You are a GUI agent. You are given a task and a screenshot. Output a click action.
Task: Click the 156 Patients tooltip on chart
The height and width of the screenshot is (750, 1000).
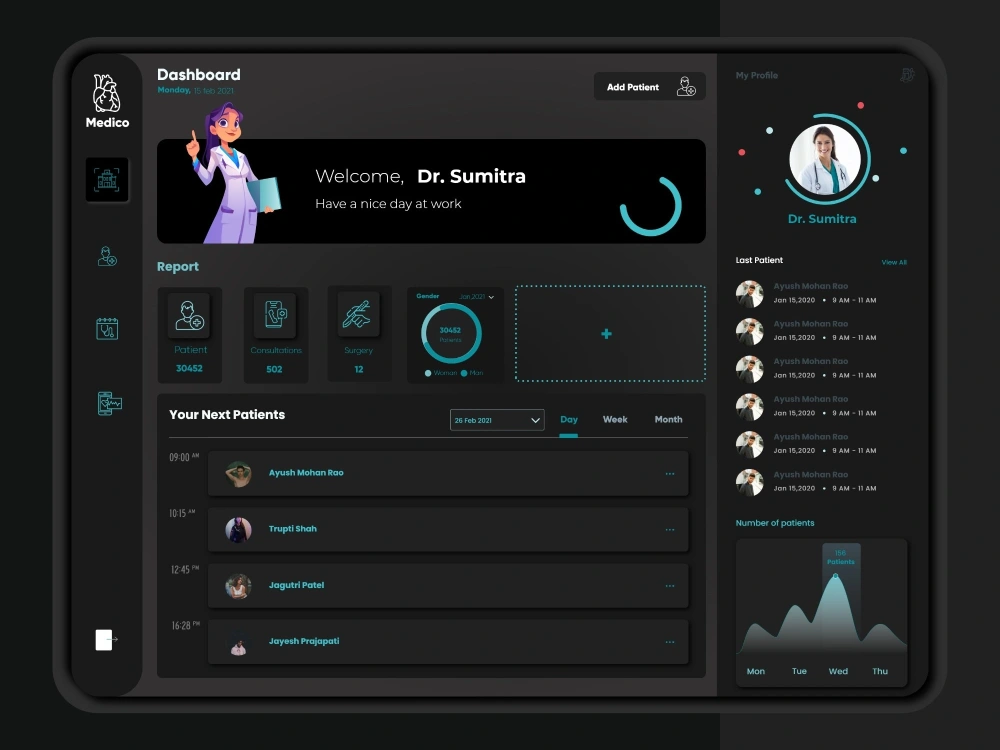(x=841, y=557)
